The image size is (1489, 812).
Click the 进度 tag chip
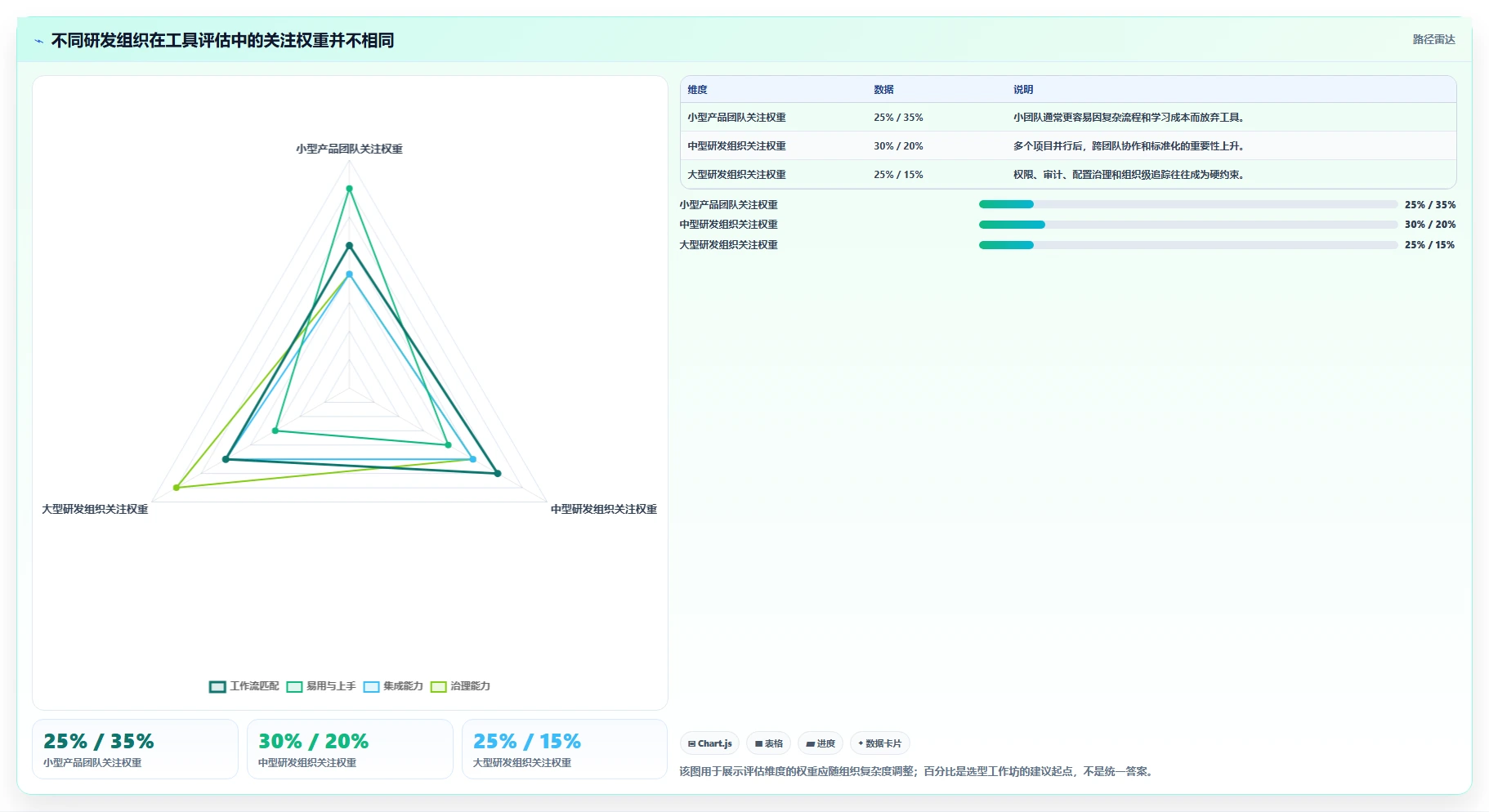(821, 743)
